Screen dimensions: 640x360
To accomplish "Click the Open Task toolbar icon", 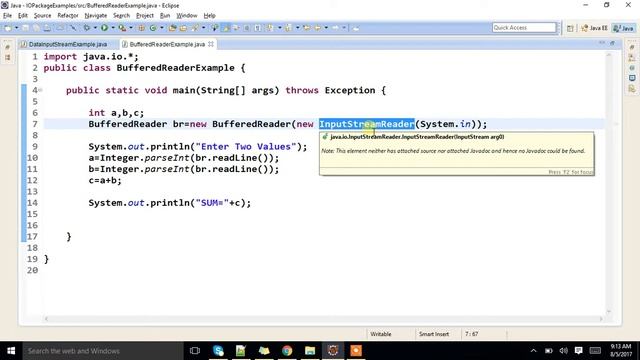I will (183, 28).
